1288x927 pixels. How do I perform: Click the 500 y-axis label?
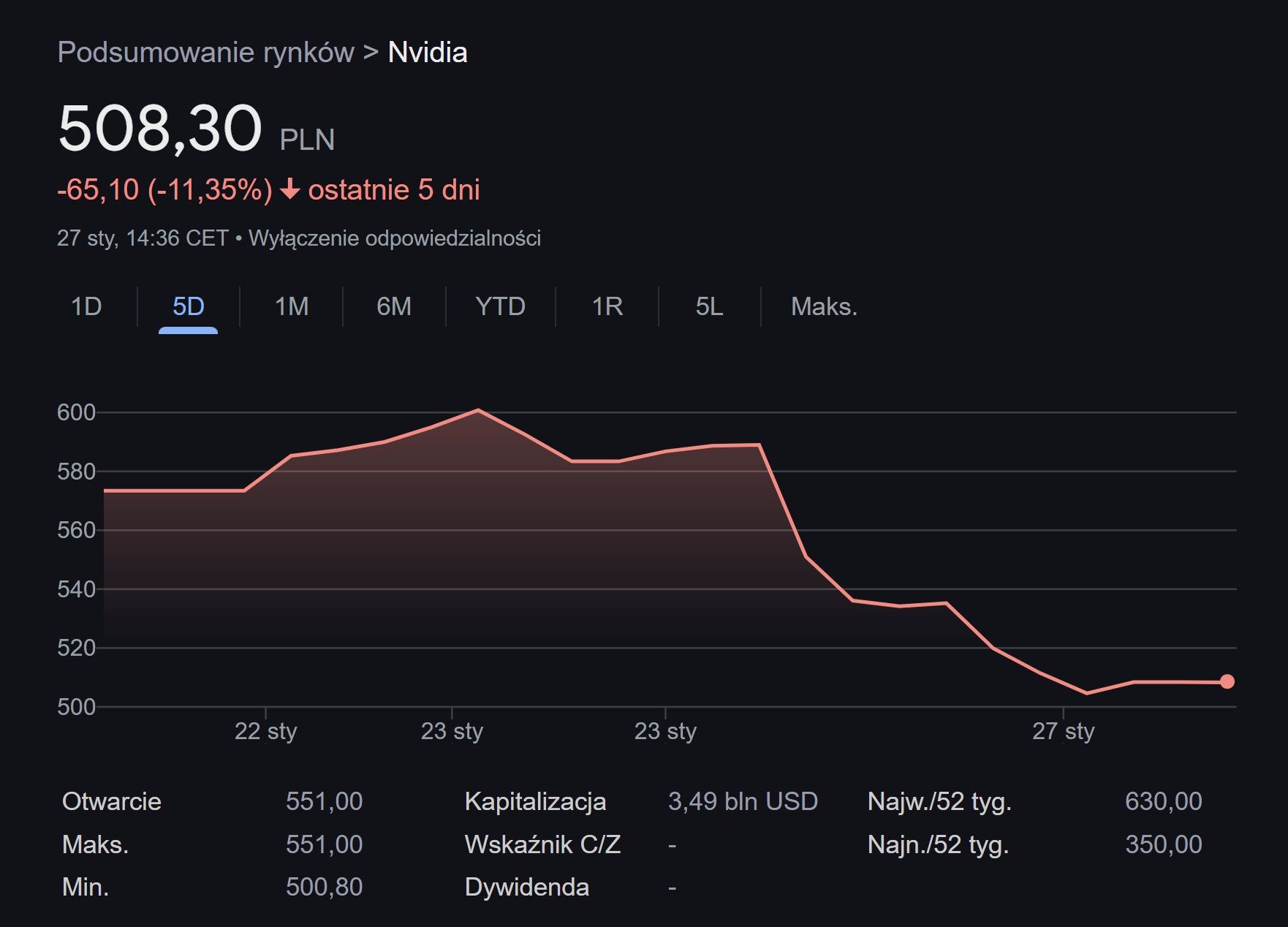(x=76, y=707)
